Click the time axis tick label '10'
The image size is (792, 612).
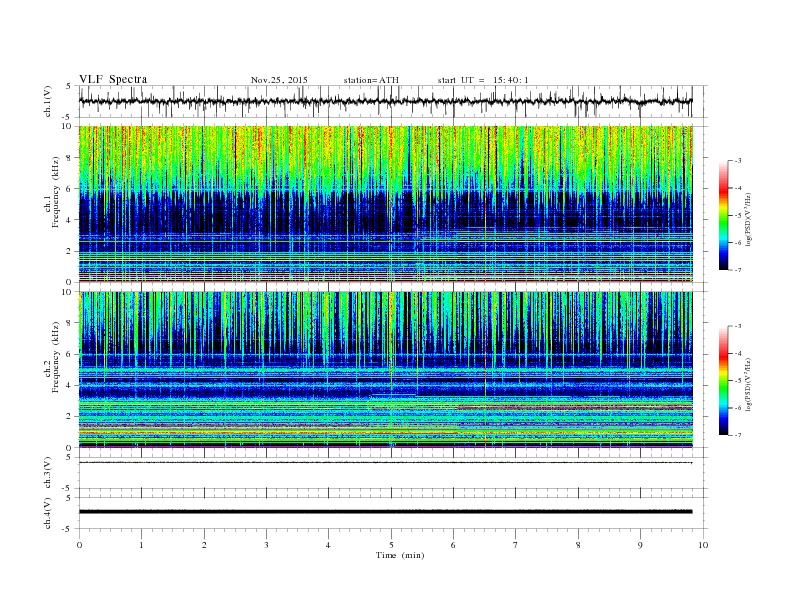pyautogui.click(x=703, y=545)
